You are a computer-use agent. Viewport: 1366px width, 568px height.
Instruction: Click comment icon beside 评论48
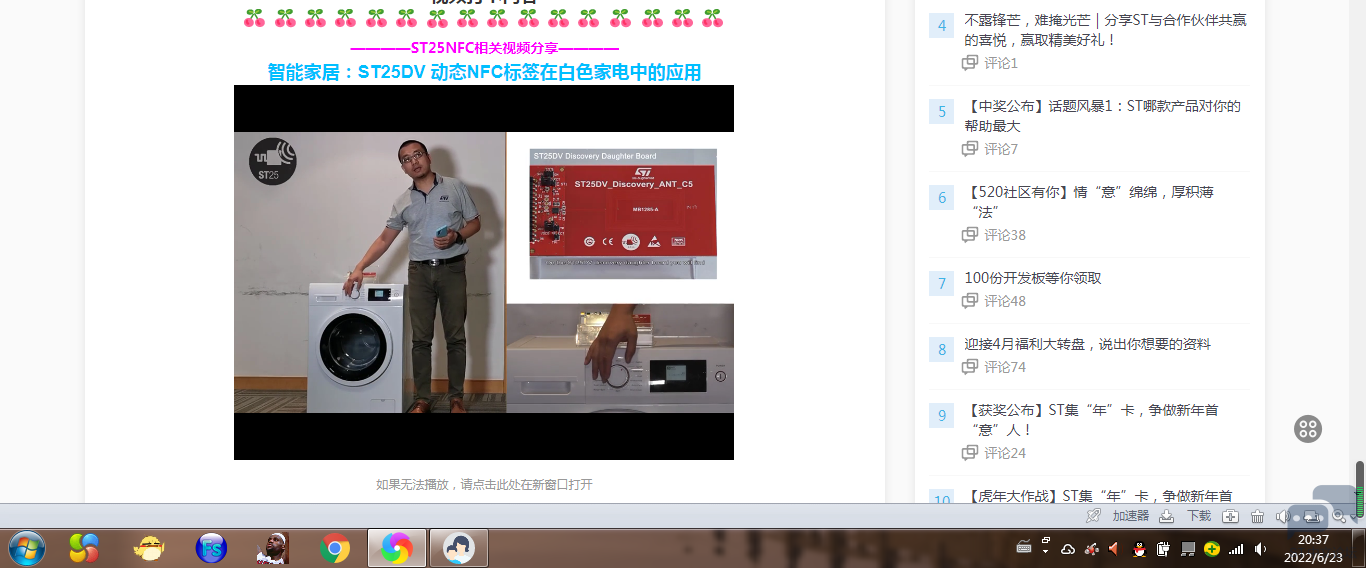(970, 301)
